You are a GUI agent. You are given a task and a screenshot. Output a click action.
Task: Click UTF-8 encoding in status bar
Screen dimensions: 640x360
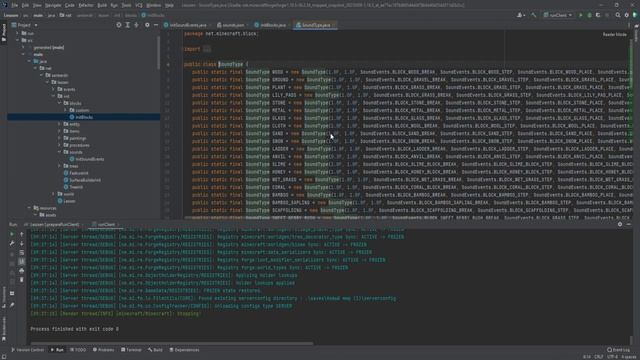point(613,357)
